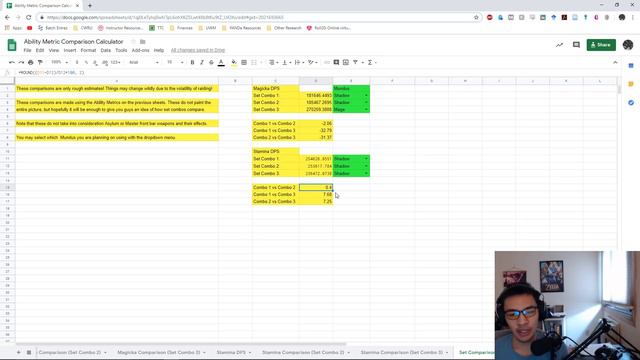640x360 pixels.
Task: Reload the page in Chrome
Action: coord(29,18)
